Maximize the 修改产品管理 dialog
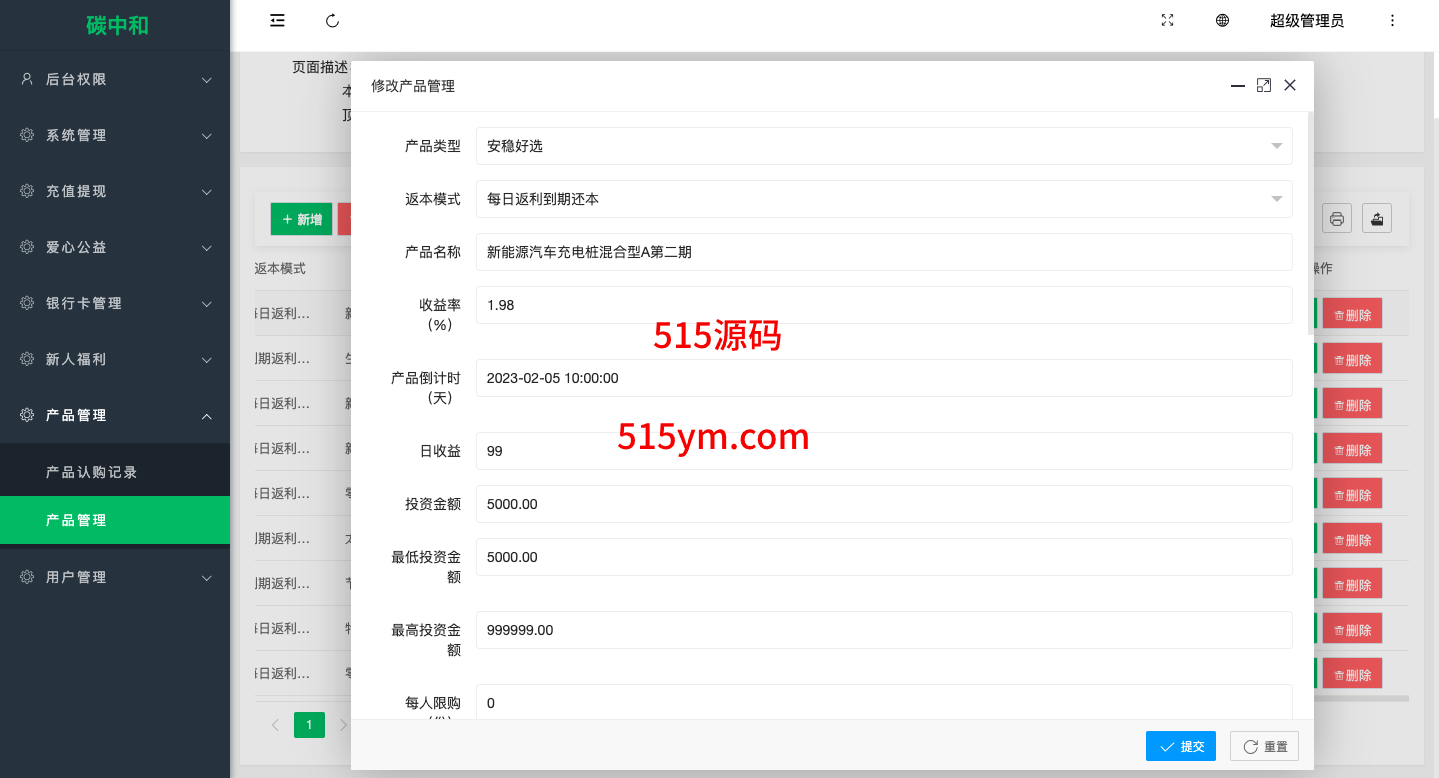Viewport: 1439px width, 778px height. coord(1264,86)
